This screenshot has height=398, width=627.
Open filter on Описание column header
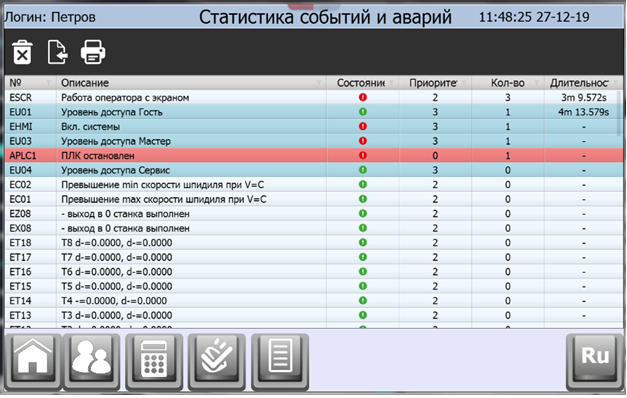click(x=319, y=83)
